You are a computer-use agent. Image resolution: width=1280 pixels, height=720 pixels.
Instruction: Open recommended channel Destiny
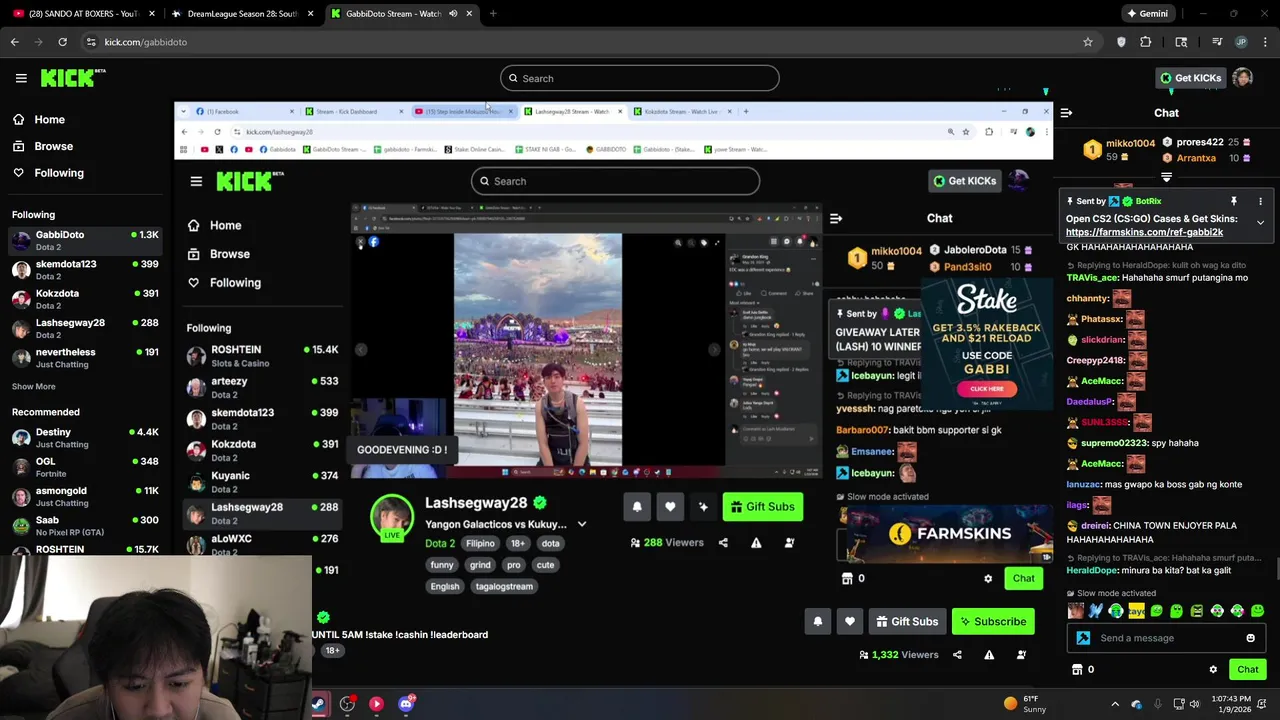[86, 437]
